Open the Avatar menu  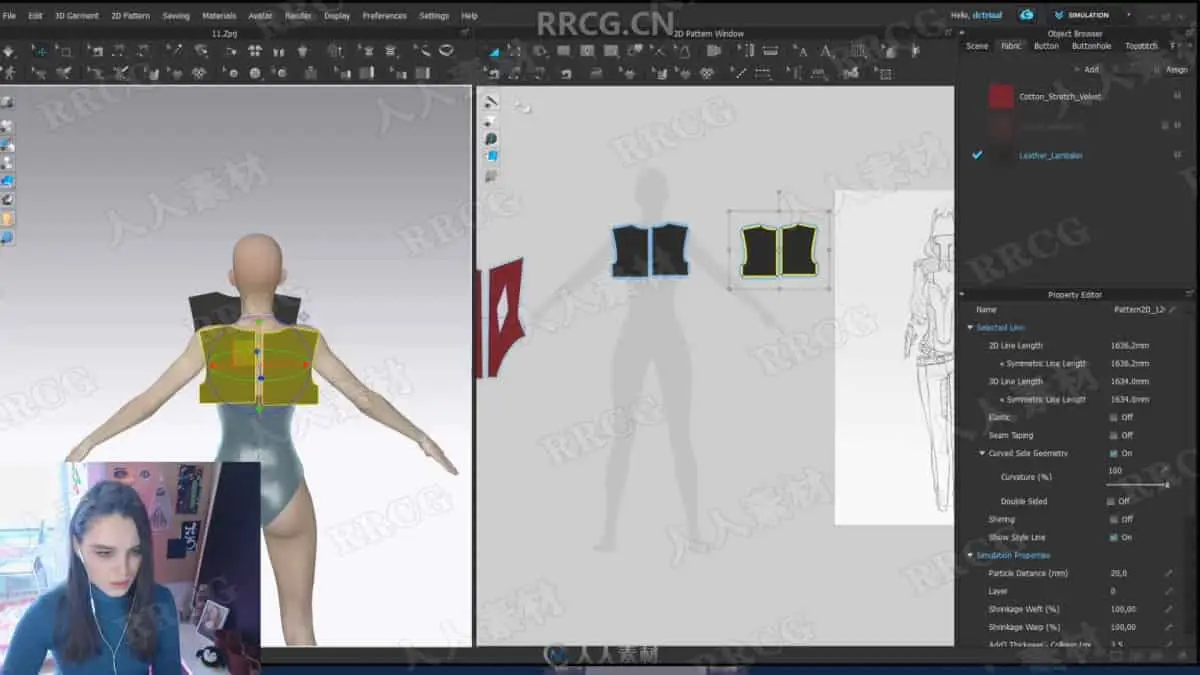260,16
